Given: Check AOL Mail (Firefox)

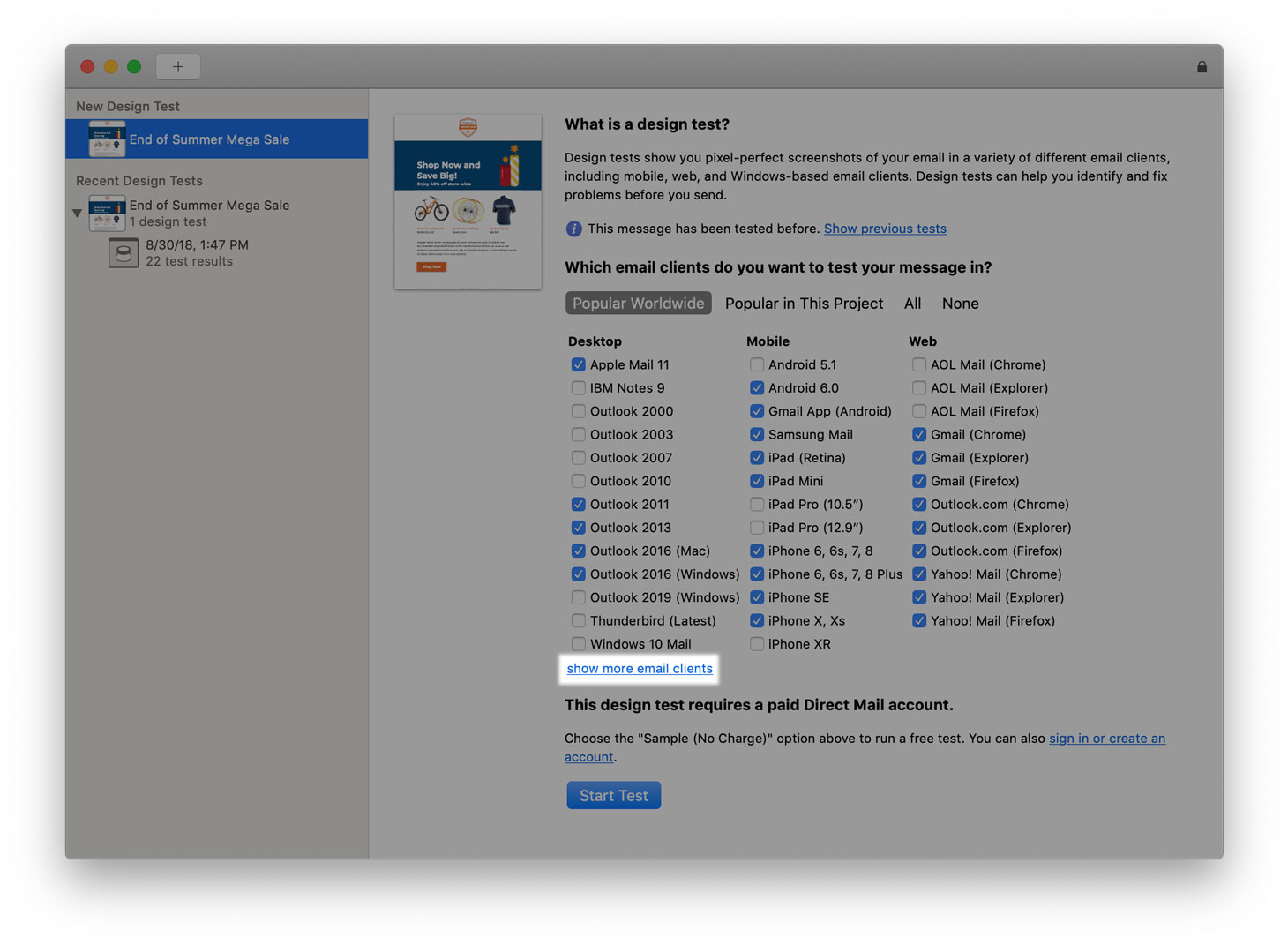Looking at the screenshot, I should (x=919, y=411).
